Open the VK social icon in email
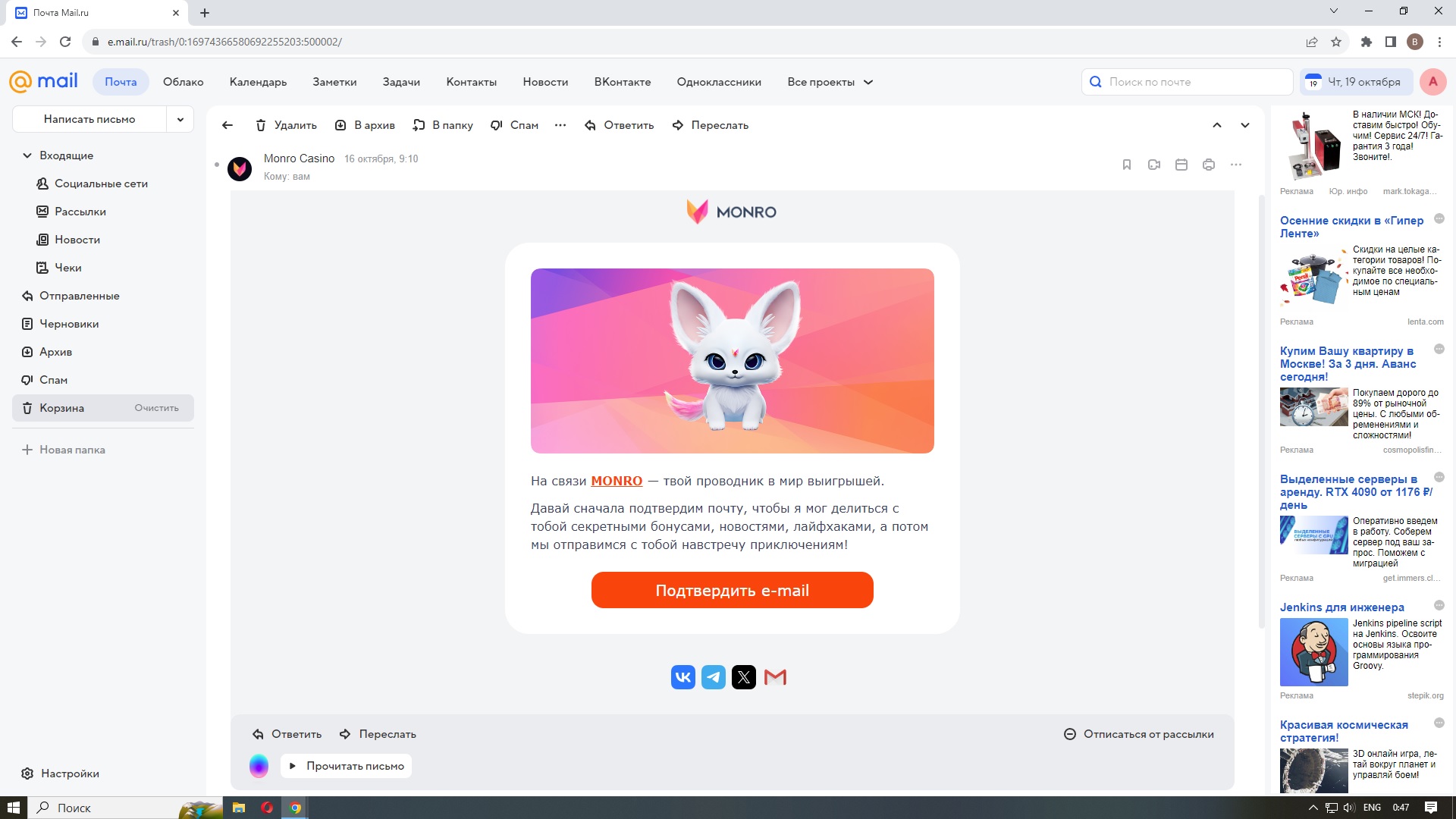 (x=683, y=677)
